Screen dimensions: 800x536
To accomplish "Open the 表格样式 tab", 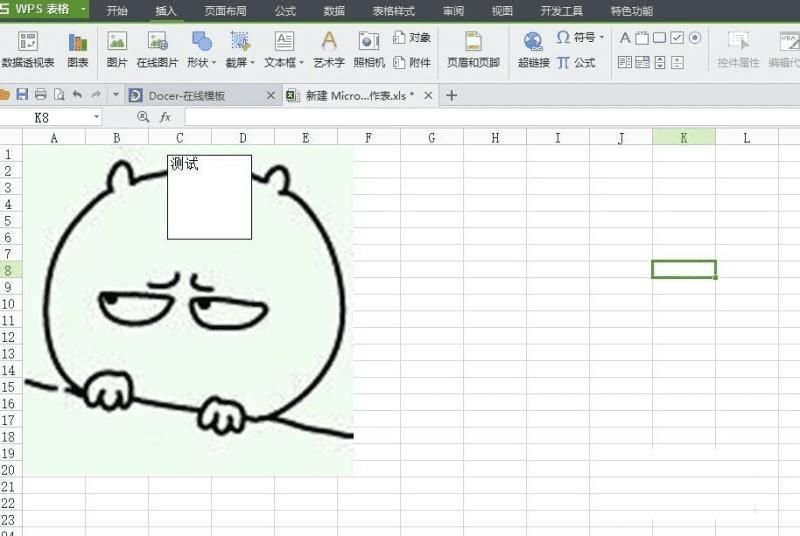I will (393, 11).
